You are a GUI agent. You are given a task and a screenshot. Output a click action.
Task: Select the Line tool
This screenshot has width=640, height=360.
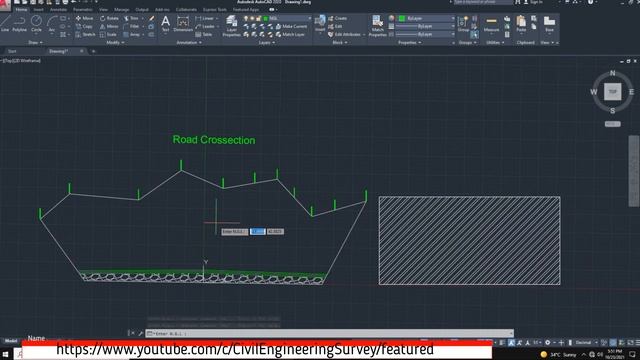point(5,23)
